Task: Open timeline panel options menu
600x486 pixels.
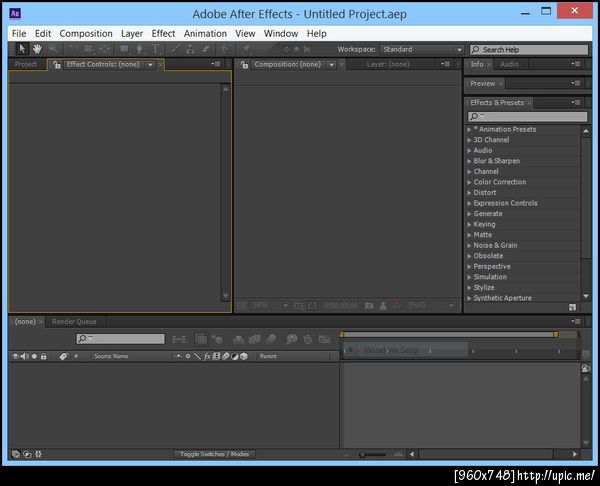Action: [576, 321]
